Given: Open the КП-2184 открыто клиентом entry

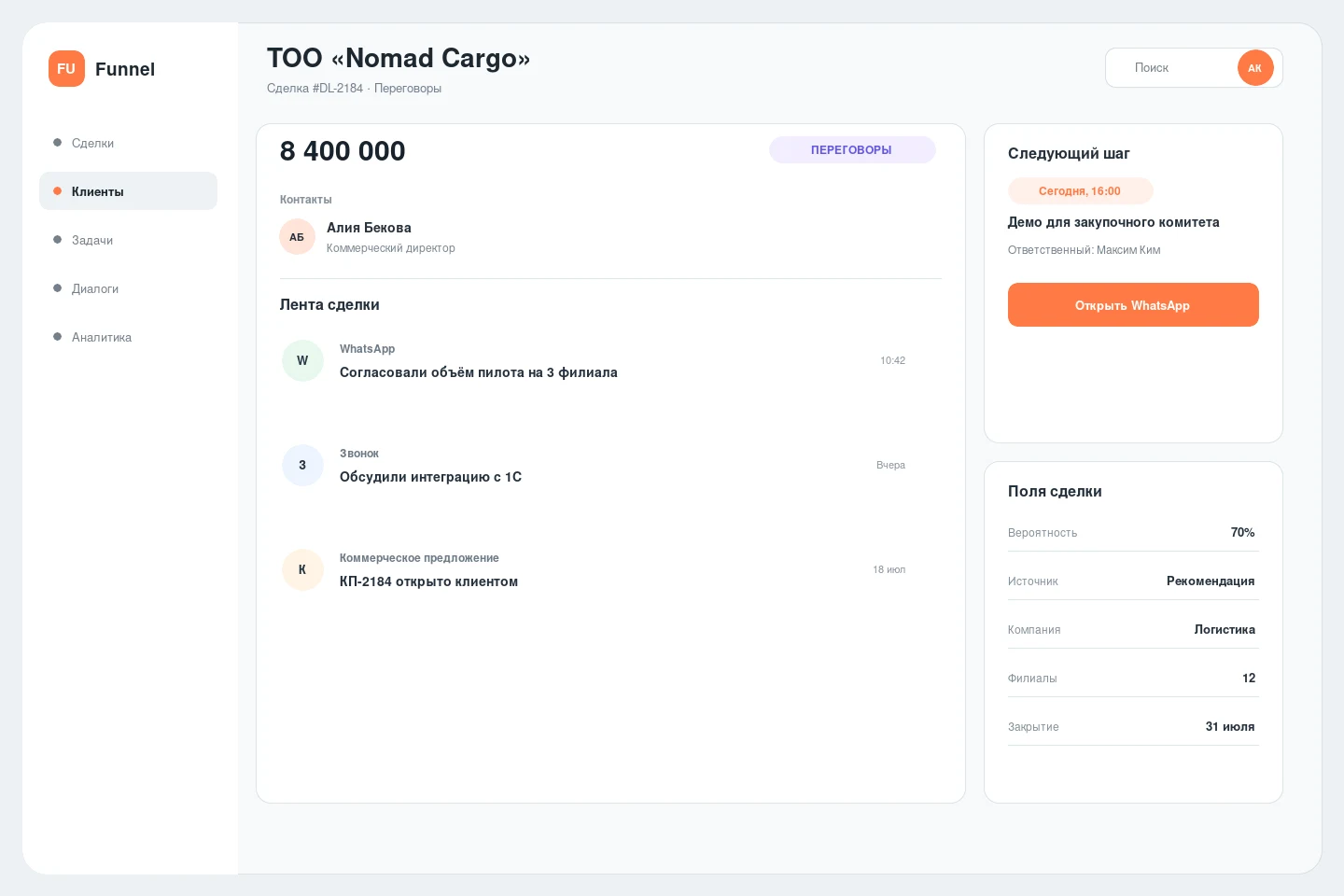Looking at the screenshot, I should point(594,569).
